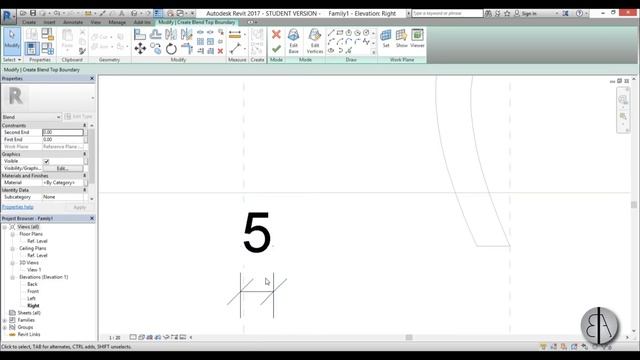
Task: Click the Second End value field
Action: click(x=63, y=132)
